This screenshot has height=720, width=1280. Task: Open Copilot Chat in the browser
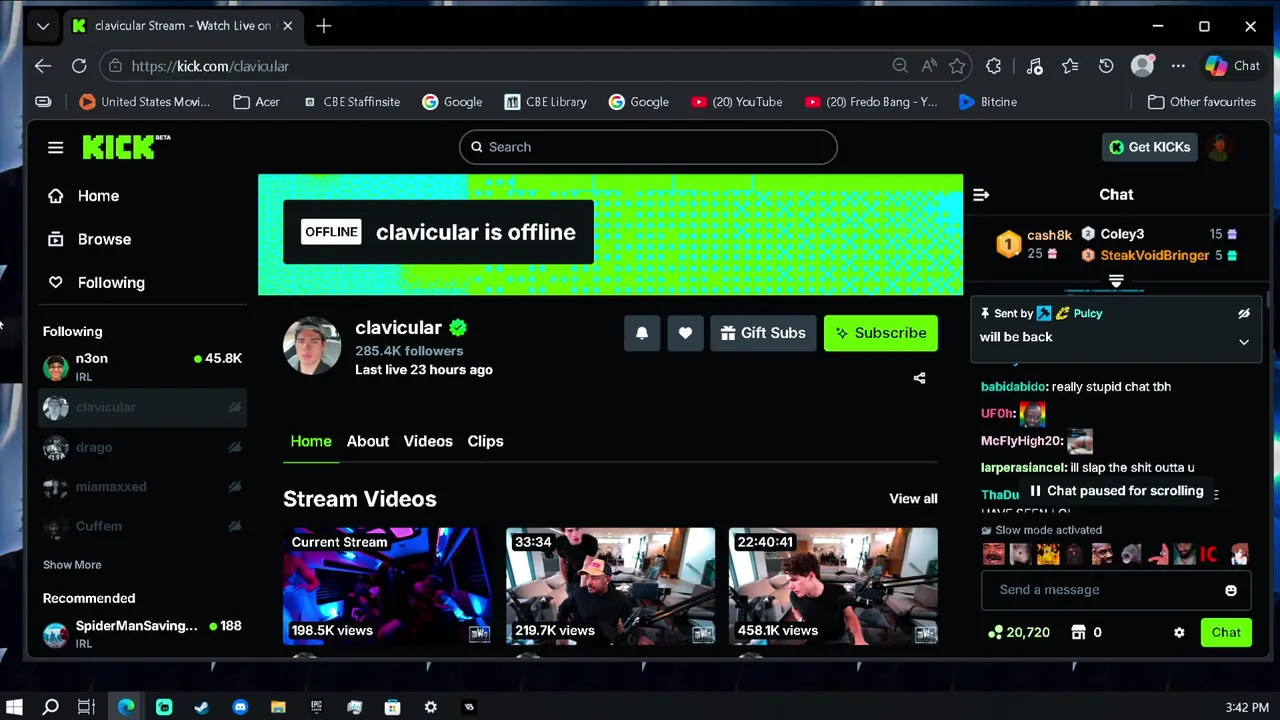click(1232, 66)
